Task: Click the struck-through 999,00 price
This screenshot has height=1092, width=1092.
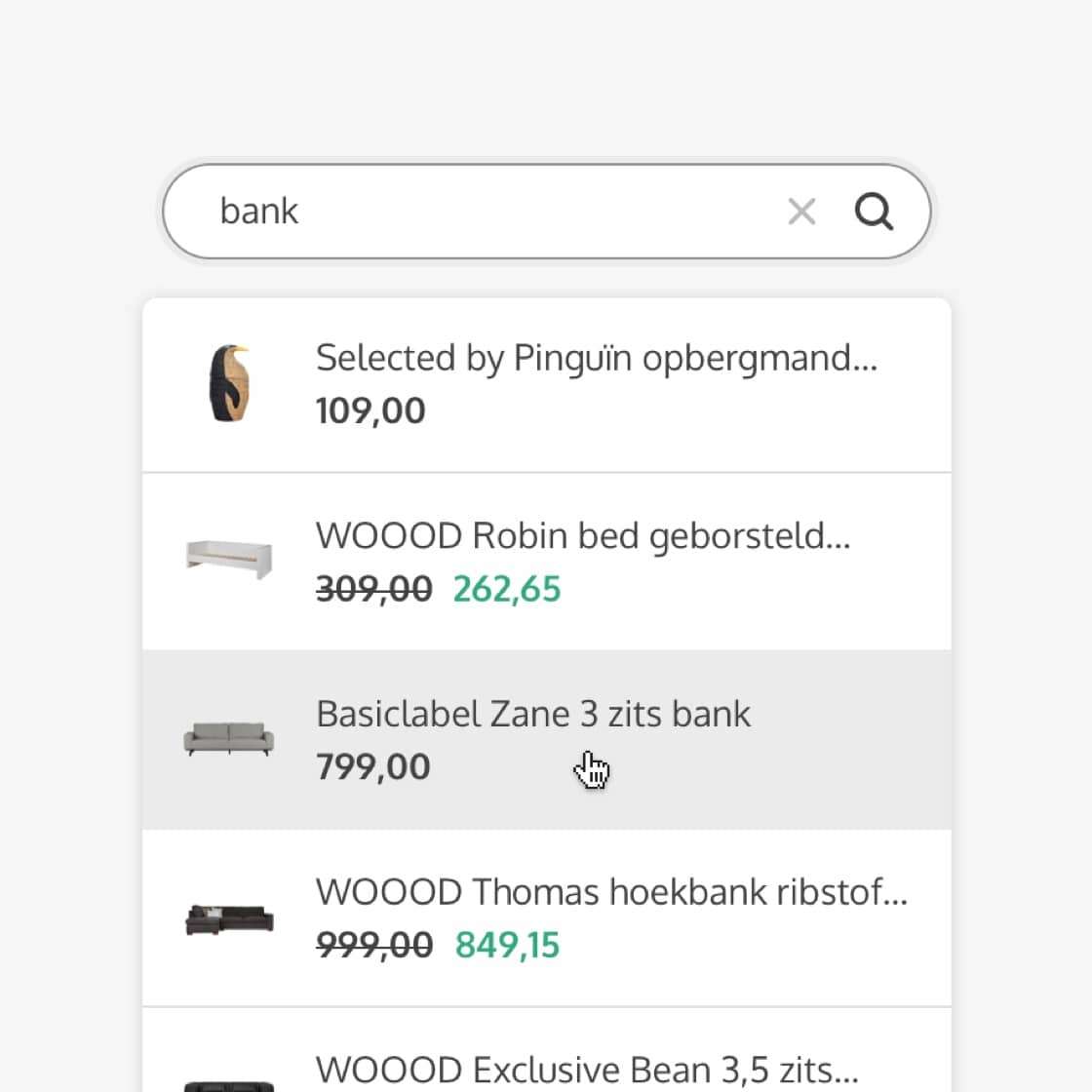Action: (x=373, y=945)
